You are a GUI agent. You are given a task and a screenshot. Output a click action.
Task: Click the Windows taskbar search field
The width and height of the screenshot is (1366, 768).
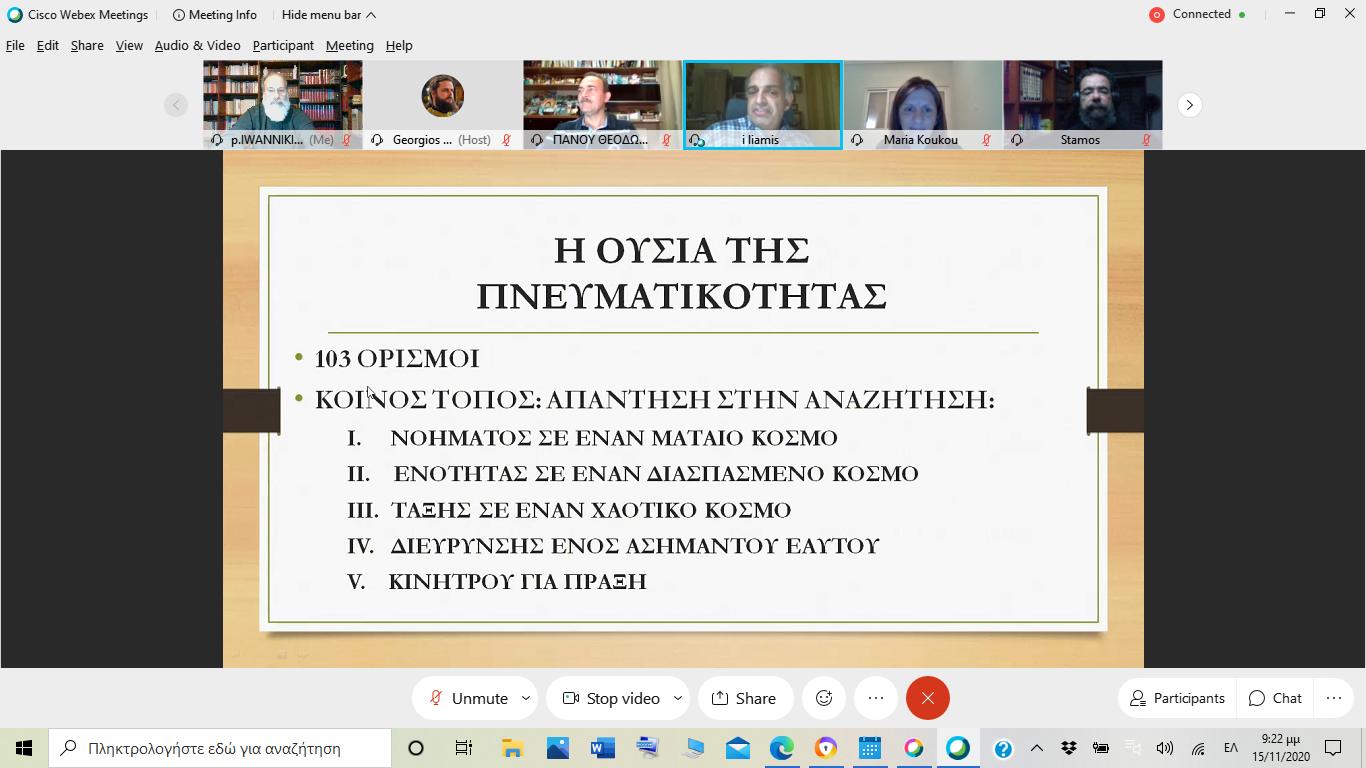pos(220,748)
